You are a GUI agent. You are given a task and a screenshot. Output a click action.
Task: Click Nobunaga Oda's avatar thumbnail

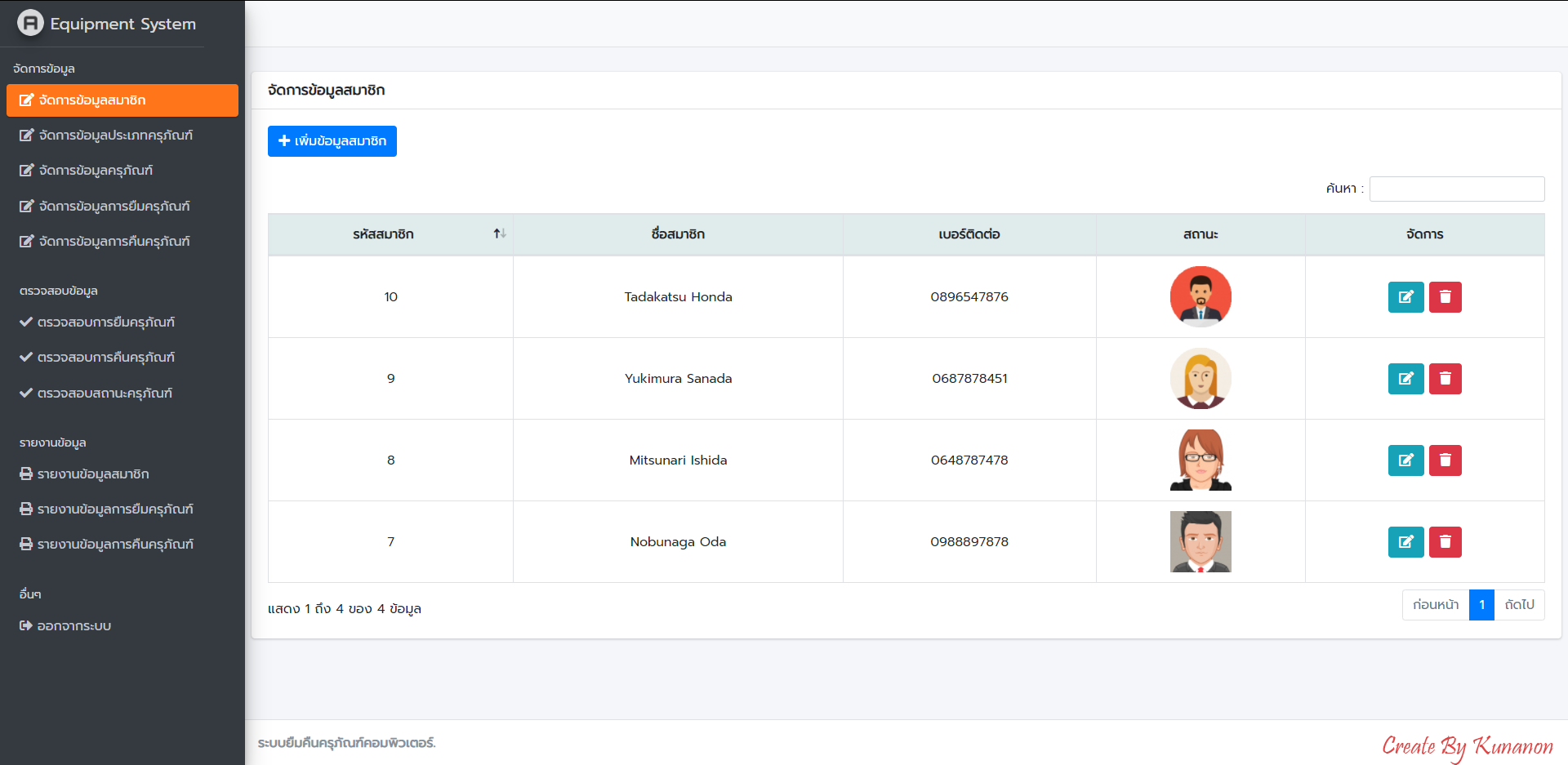point(1200,542)
